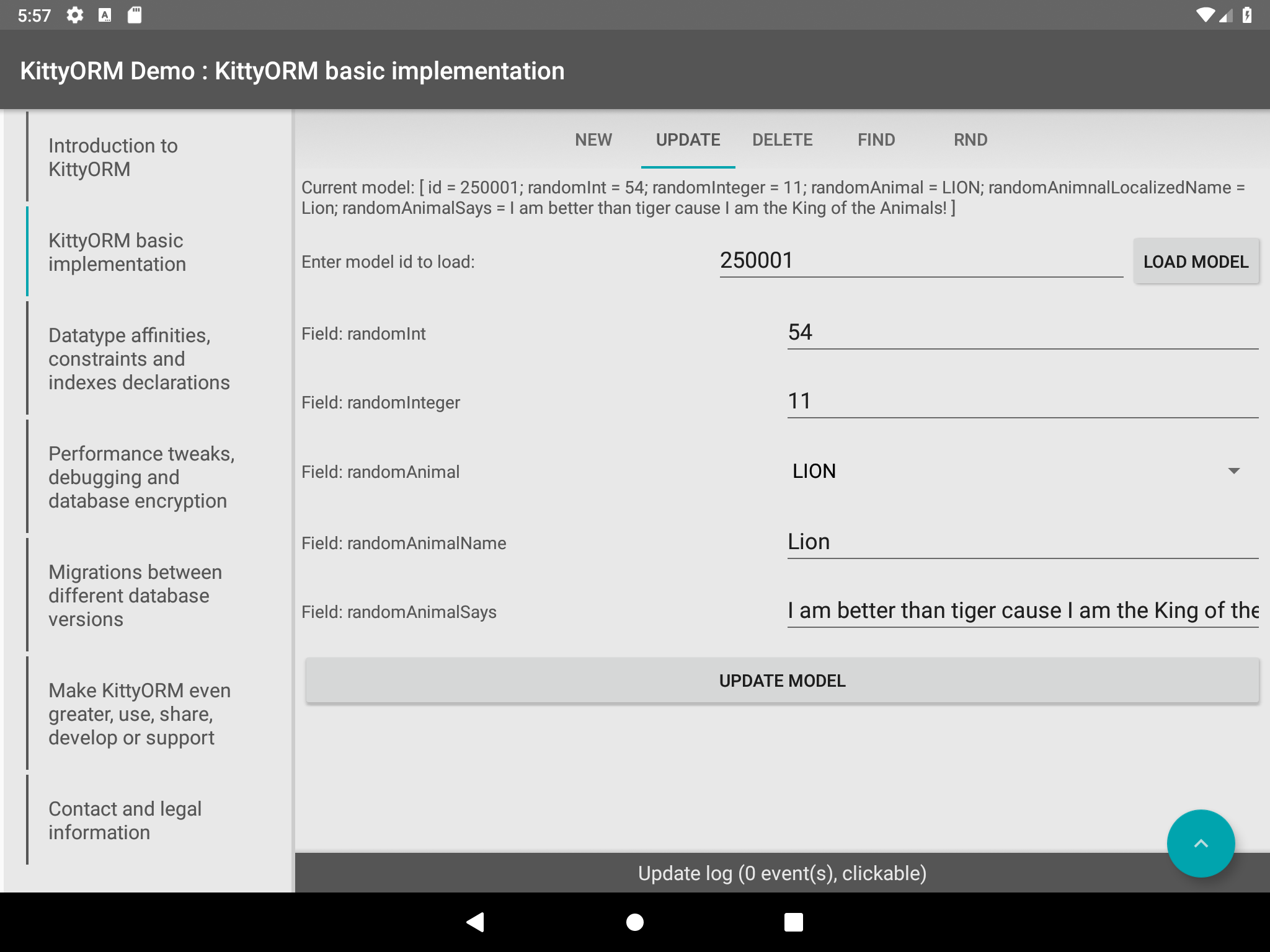Open the Update log bar

tap(783, 873)
